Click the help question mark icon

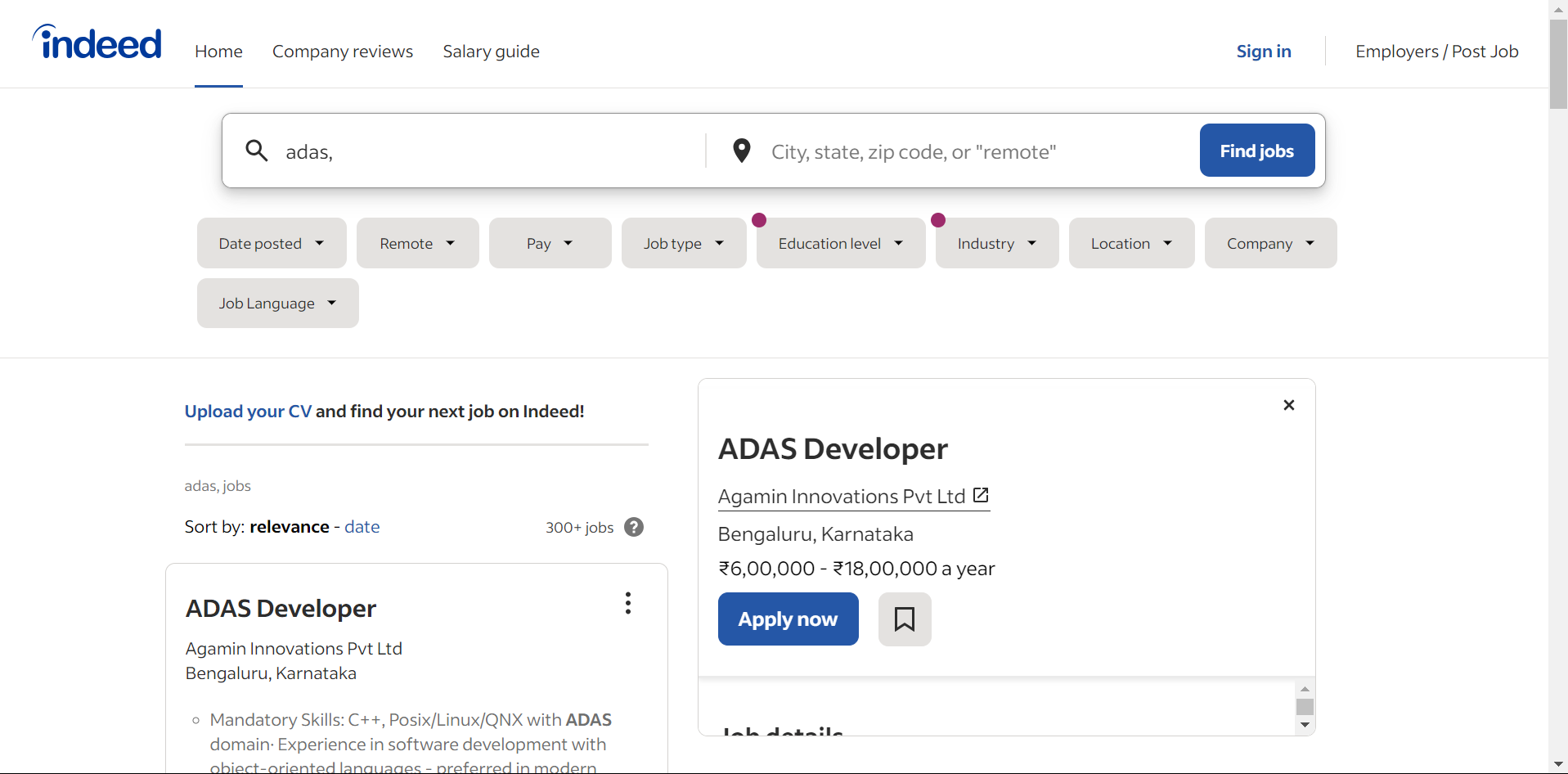634,527
